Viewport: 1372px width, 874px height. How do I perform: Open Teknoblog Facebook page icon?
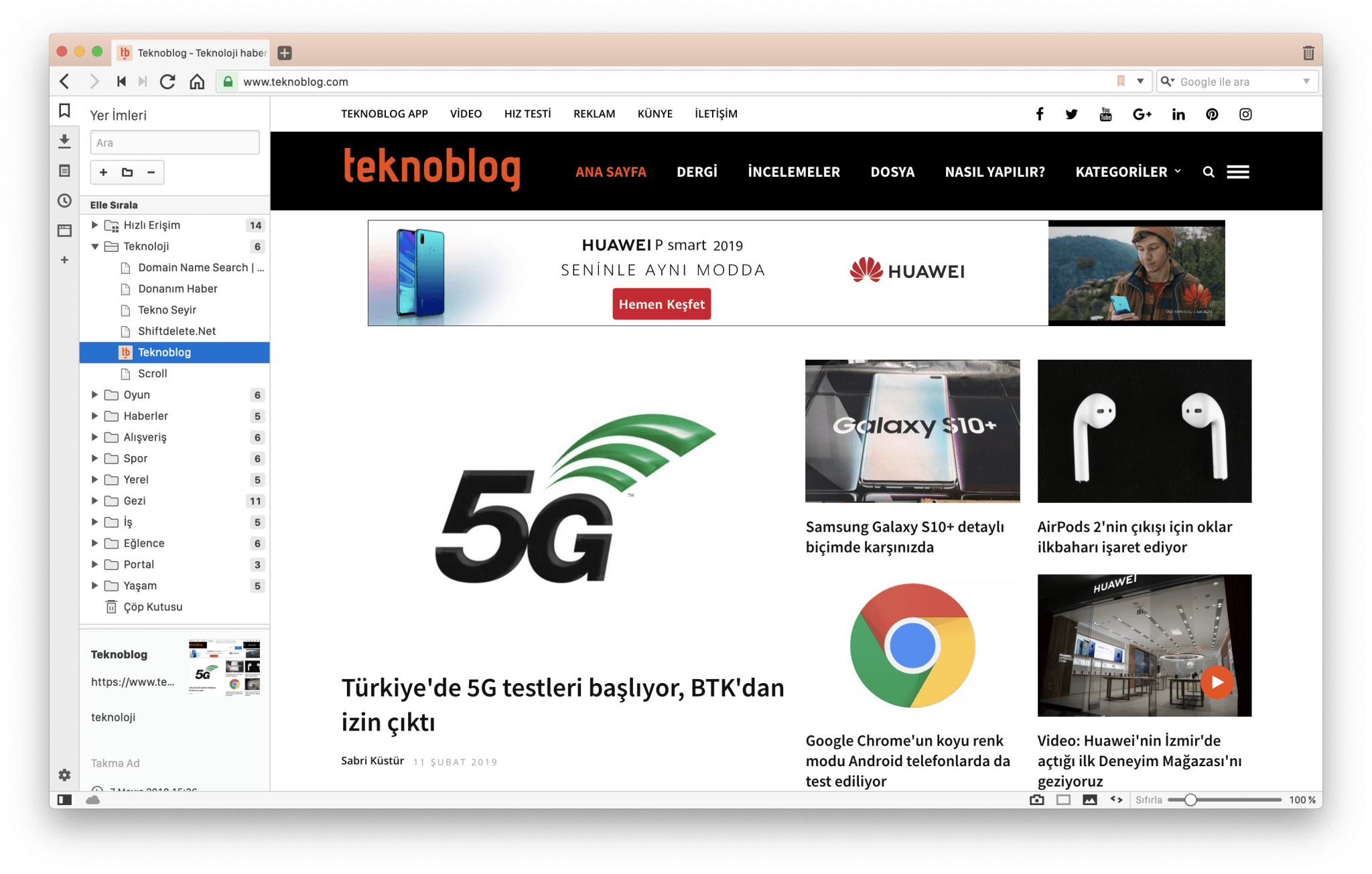coord(1040,114)
